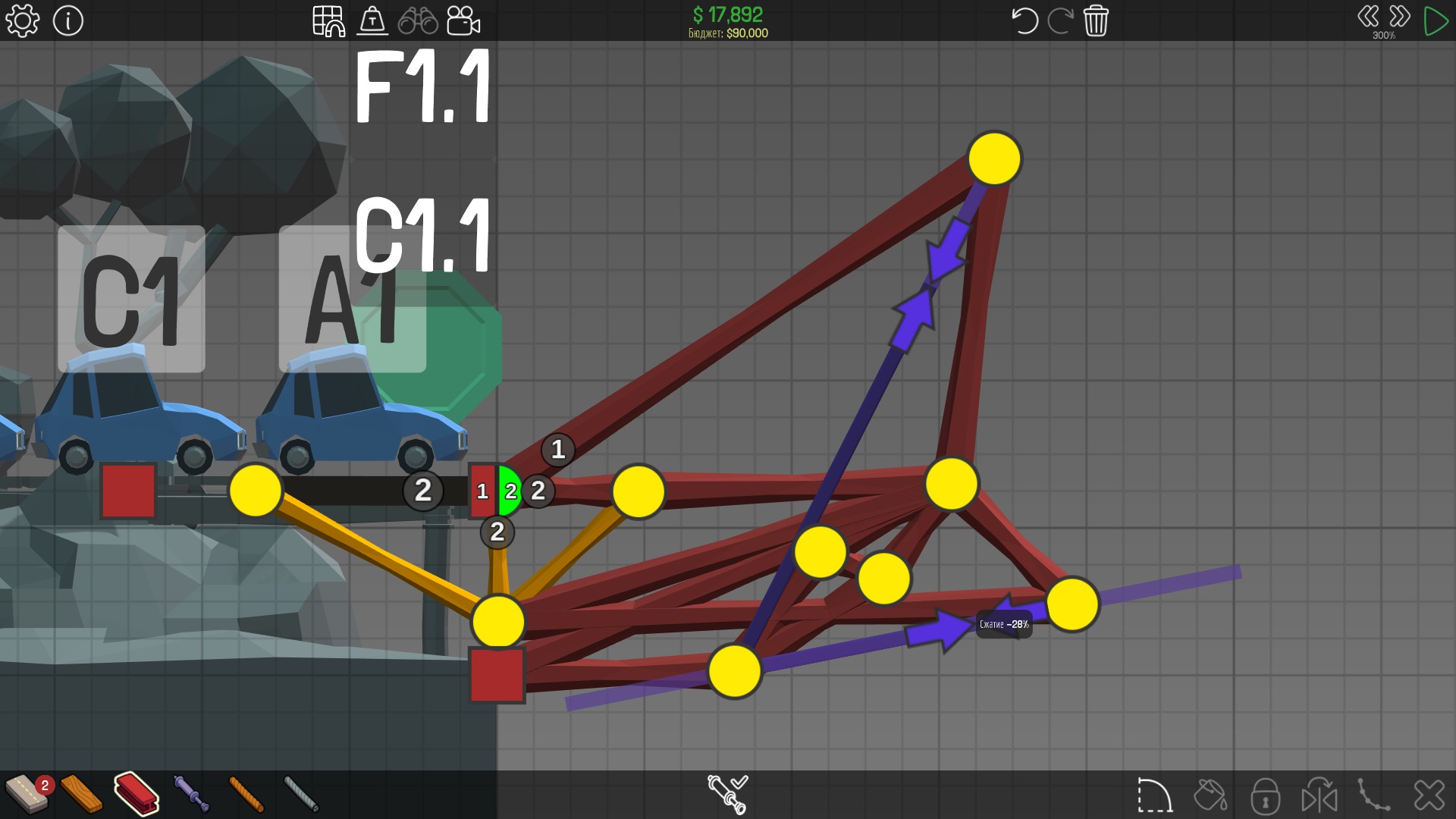
Task: Select the red steel material
Action: tap(136, 793)
